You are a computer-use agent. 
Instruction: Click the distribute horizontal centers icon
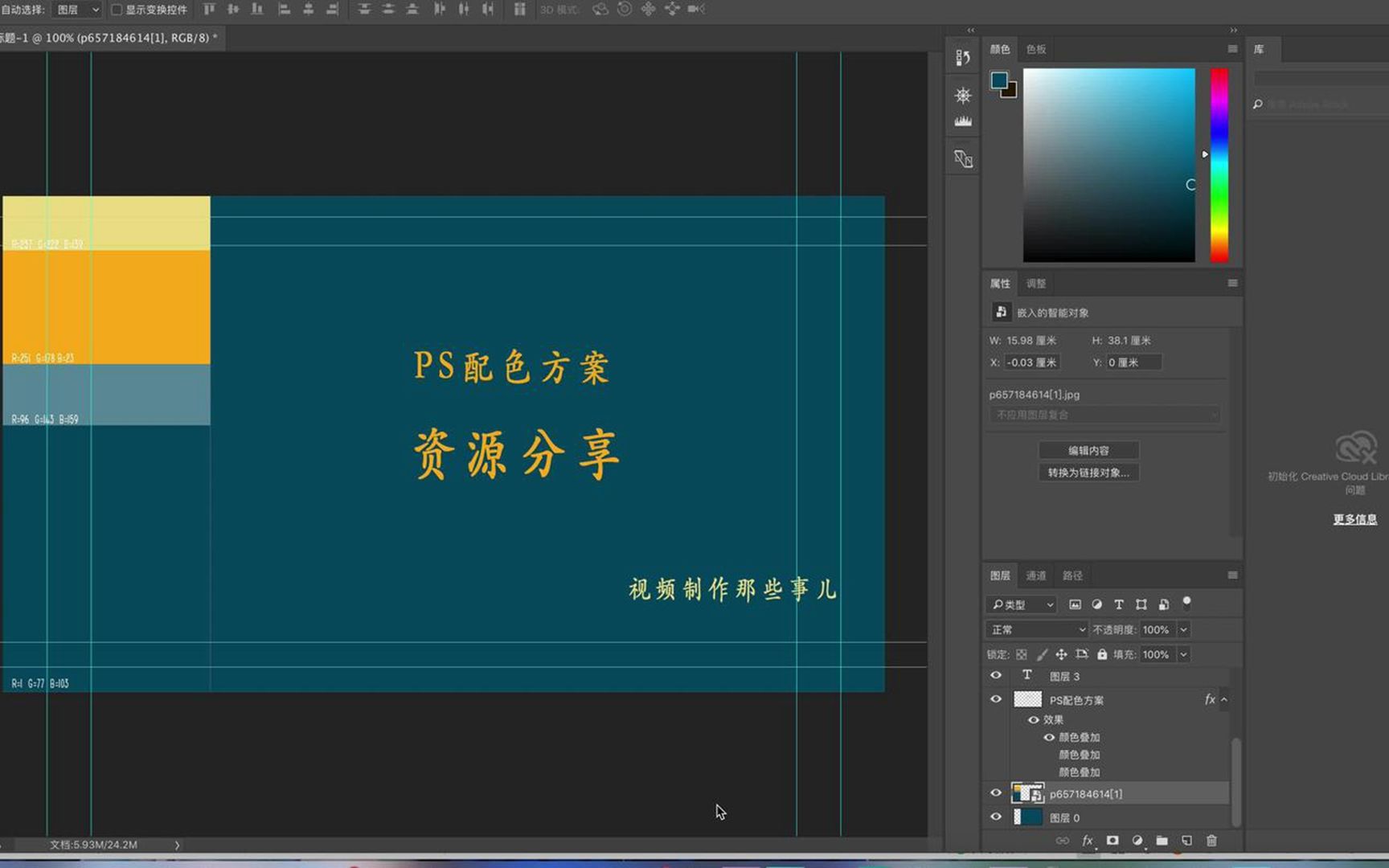pos(464,9)
